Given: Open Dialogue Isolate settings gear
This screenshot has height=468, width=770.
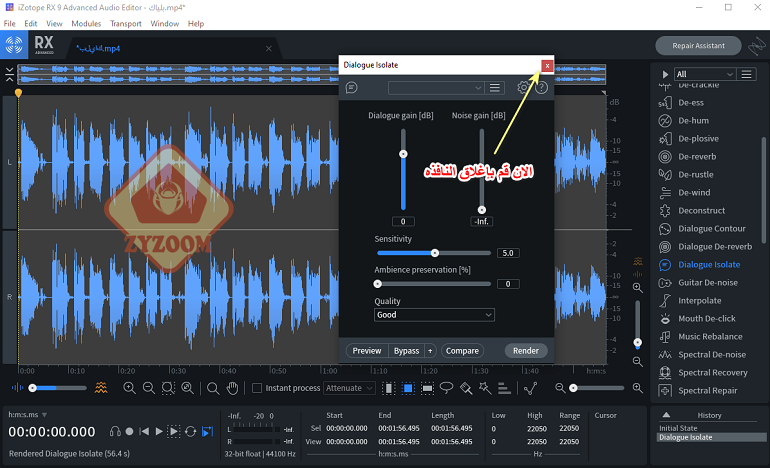Looking at the screenshot, I should (523, 87).
